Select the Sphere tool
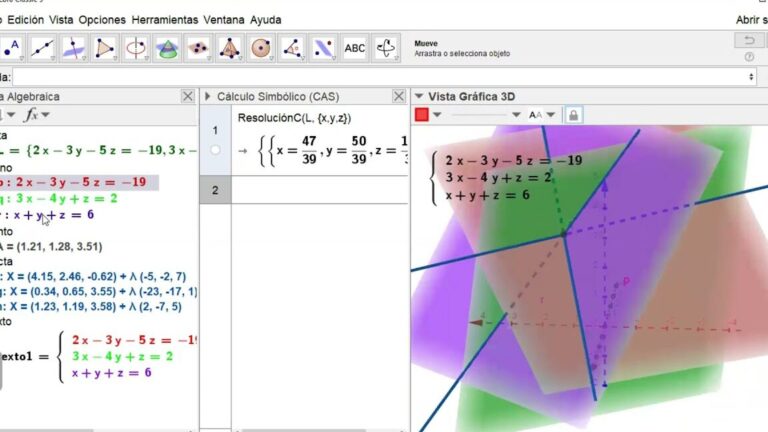 (261, 48)
